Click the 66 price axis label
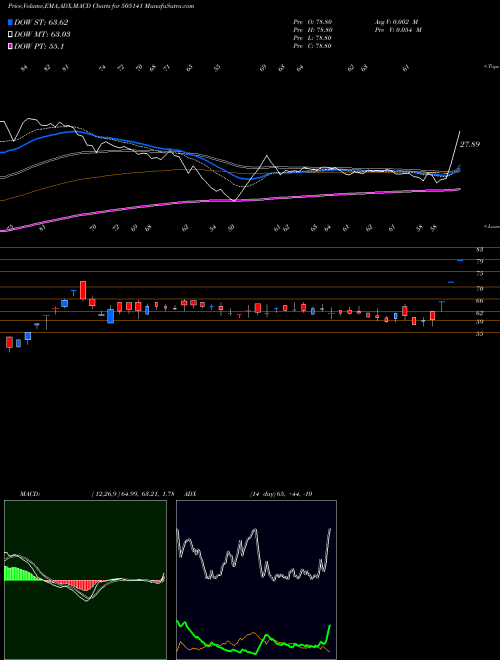This screenshot has height=660, width=500. tap(479, 301)
